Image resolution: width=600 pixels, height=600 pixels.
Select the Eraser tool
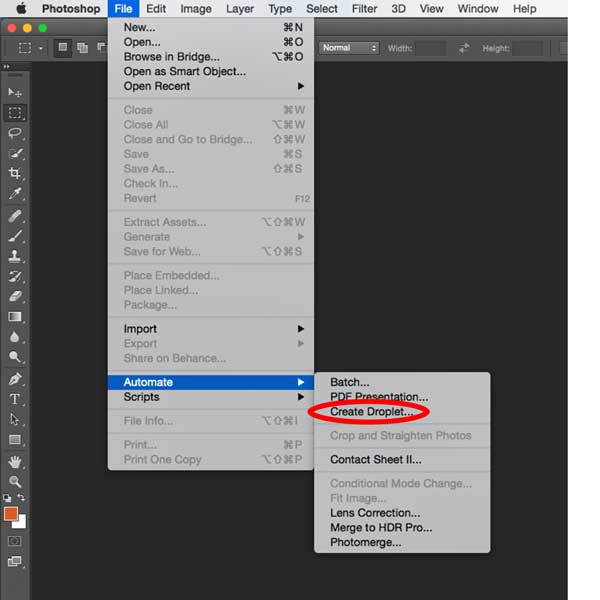15,296
